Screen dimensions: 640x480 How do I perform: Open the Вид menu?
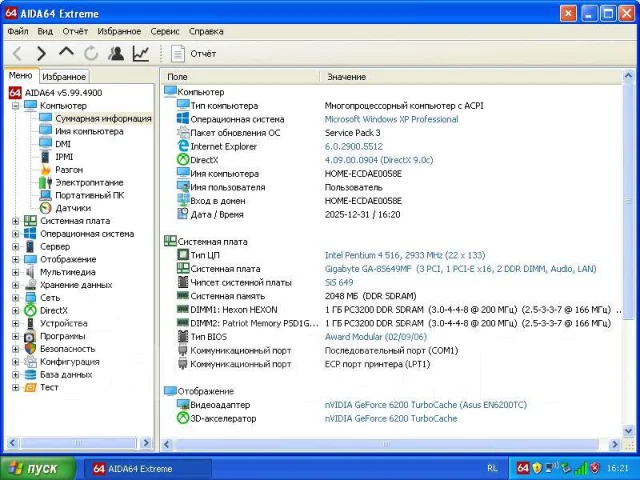click(x=45, y=31)
